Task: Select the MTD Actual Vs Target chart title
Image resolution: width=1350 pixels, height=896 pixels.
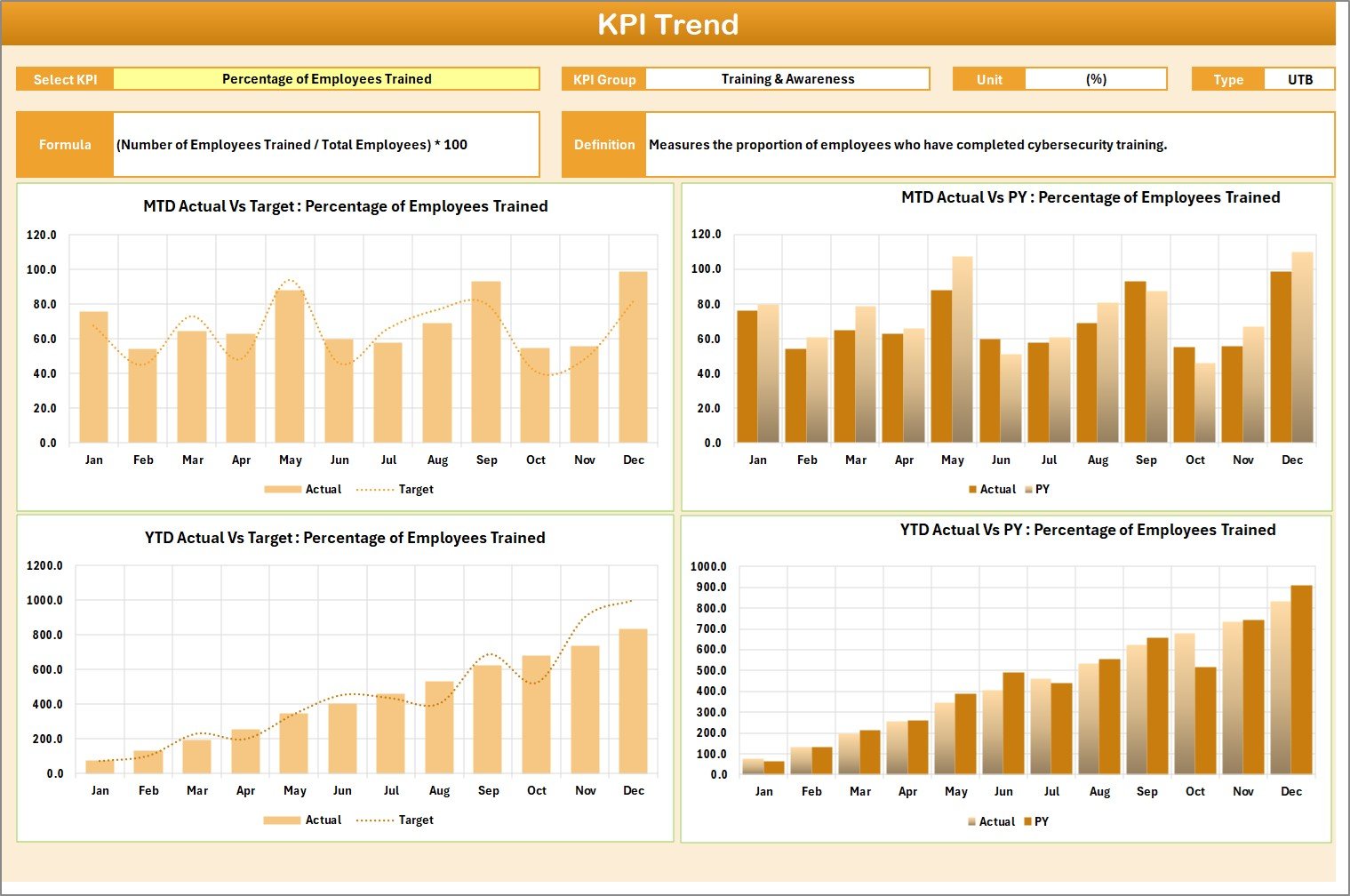Action: [346, 206]
